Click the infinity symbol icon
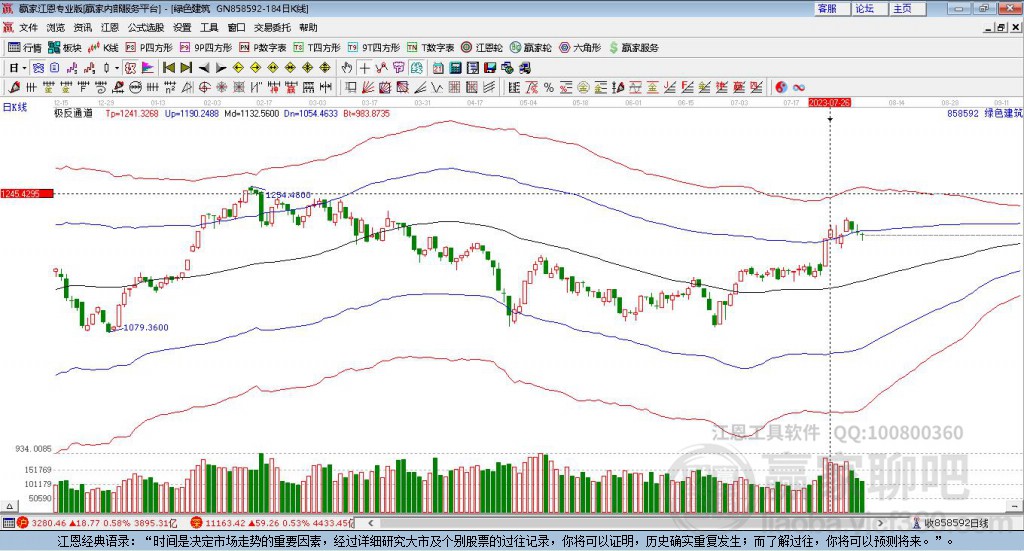Image resolution: width=1024 pixels, height=551 pixels. click(x=799, y=87)
